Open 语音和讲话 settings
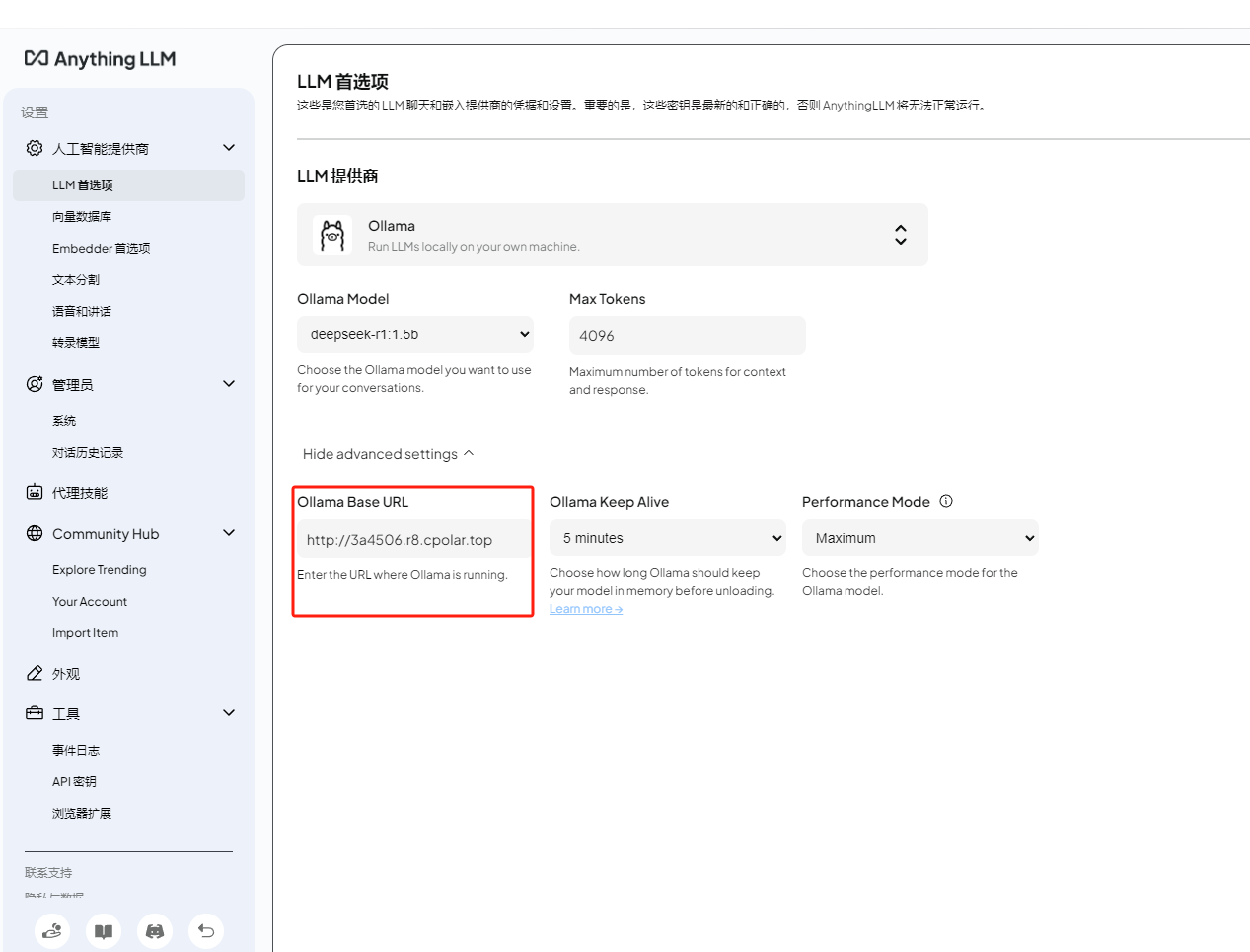1250x952 pixels. [x=82, y=312]
